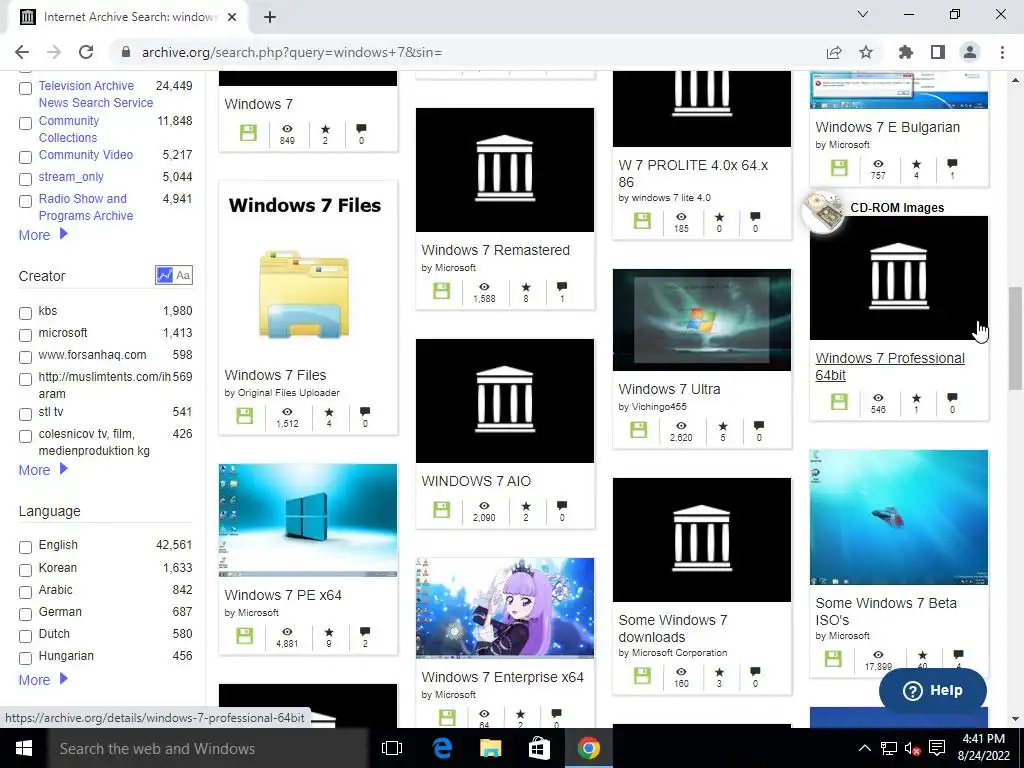Image resolution: width=1024 pixels, height=768 pixels.
Task: Select the Internet Archive Search tab
Action: point(127,17)
